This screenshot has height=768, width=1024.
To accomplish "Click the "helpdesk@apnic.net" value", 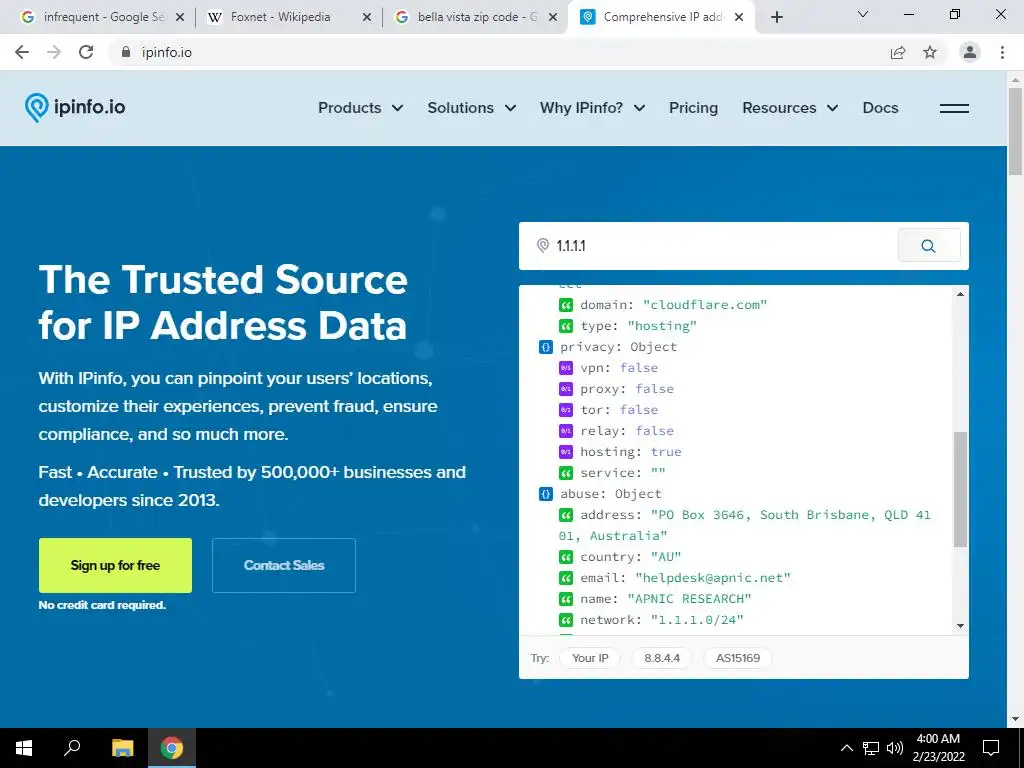I will (x=712, y=578).
